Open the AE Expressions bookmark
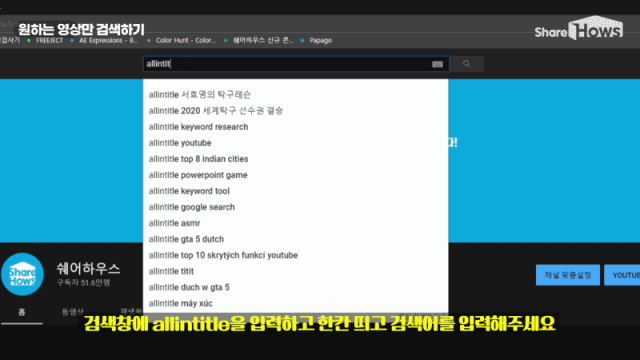Screen dimensions: 640x360 [x=104, y=40]
